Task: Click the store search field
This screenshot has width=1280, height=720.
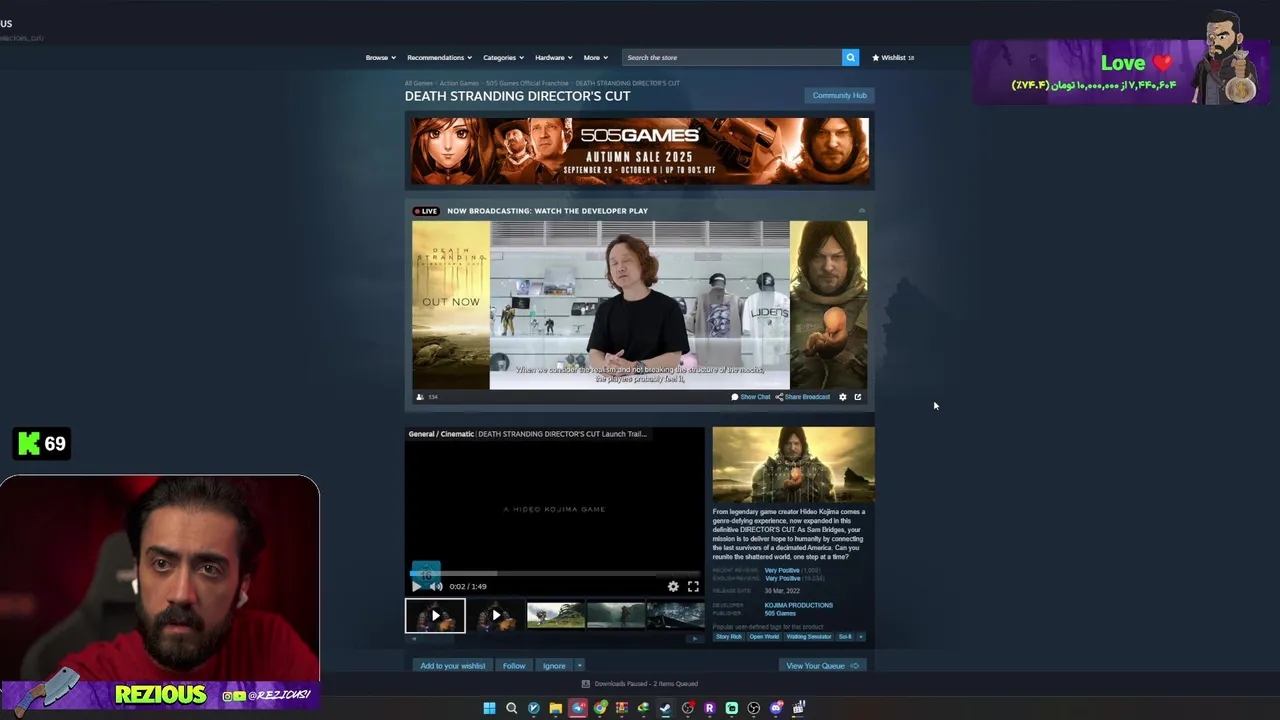Action: pyautogui.click(x=731, y=57)
